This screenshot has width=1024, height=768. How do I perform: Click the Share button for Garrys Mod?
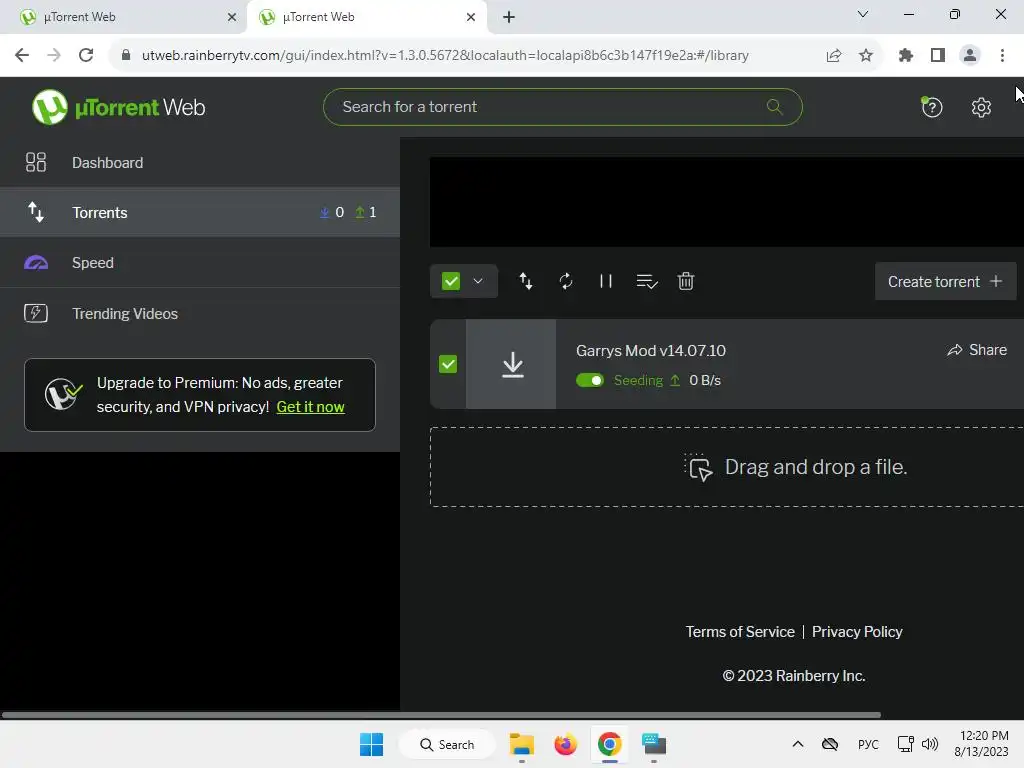coord(977,350)
